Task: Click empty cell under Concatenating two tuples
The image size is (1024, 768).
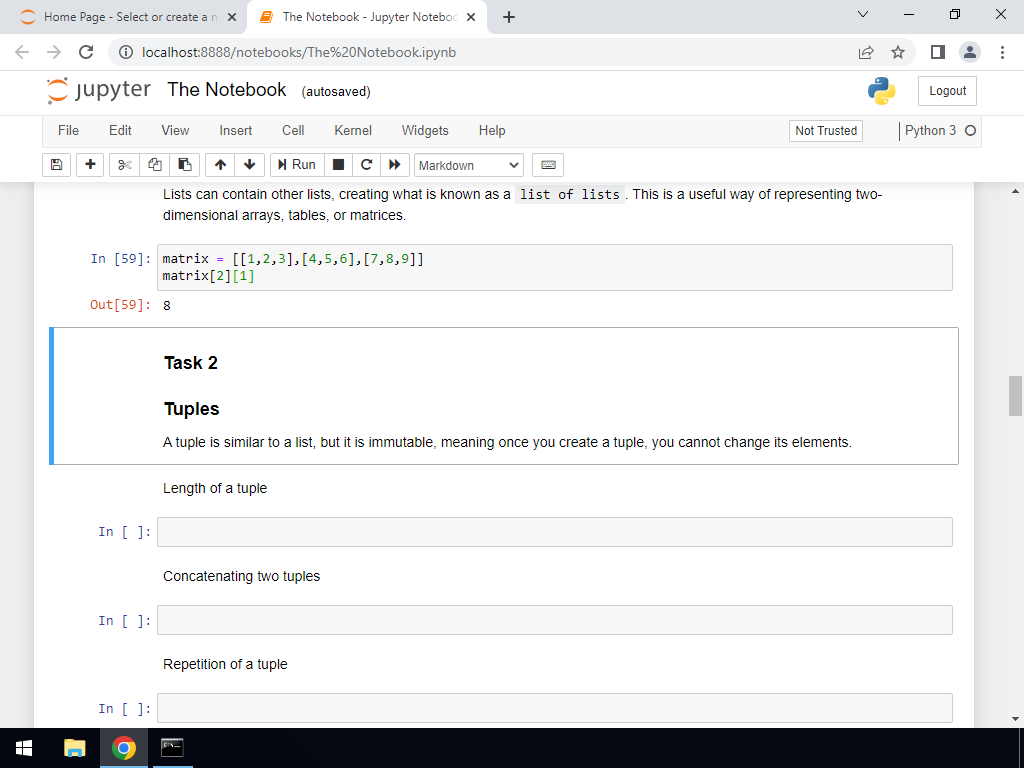Action: pos(554,620)
